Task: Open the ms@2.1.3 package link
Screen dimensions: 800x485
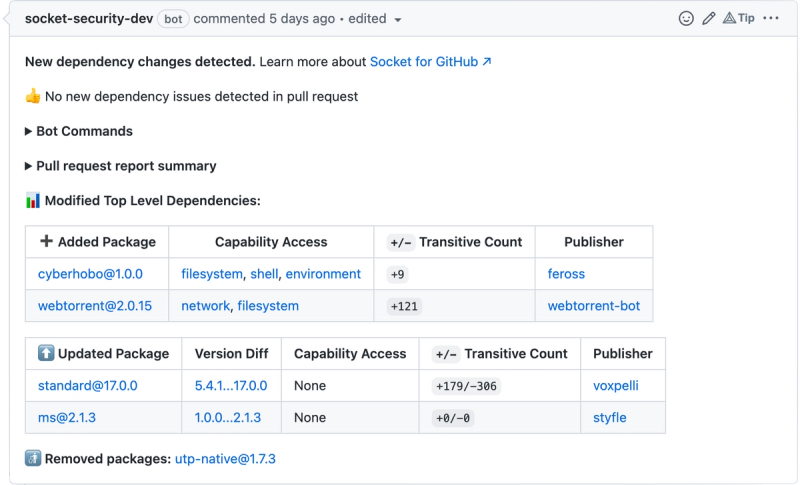Action: (x=67, y=418)
